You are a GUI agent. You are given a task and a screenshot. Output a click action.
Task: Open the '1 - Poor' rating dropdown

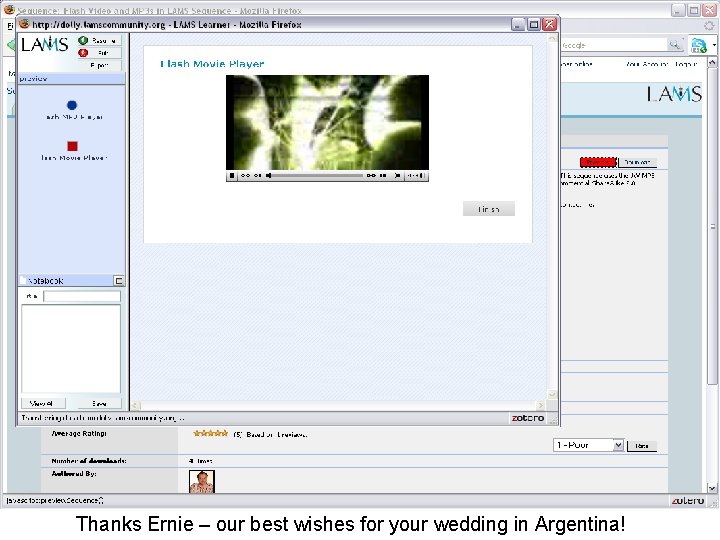tap(588, 445)
